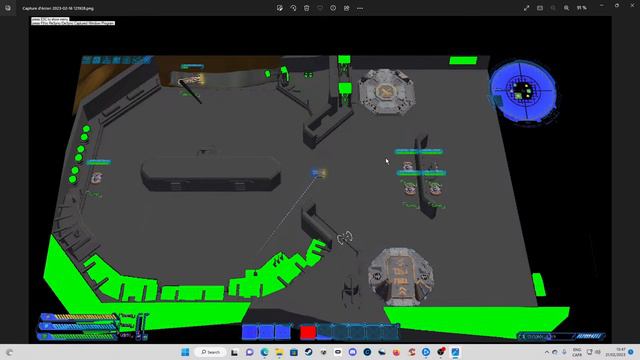Launch Microsoft Edge from the taskbar
The image size is (640, 360).
tap(264, 352)
